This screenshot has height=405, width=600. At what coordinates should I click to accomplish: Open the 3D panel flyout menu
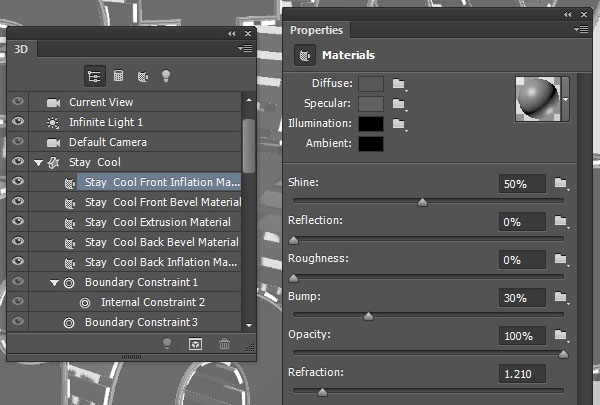pyautogui.click(x=245, y=49)
